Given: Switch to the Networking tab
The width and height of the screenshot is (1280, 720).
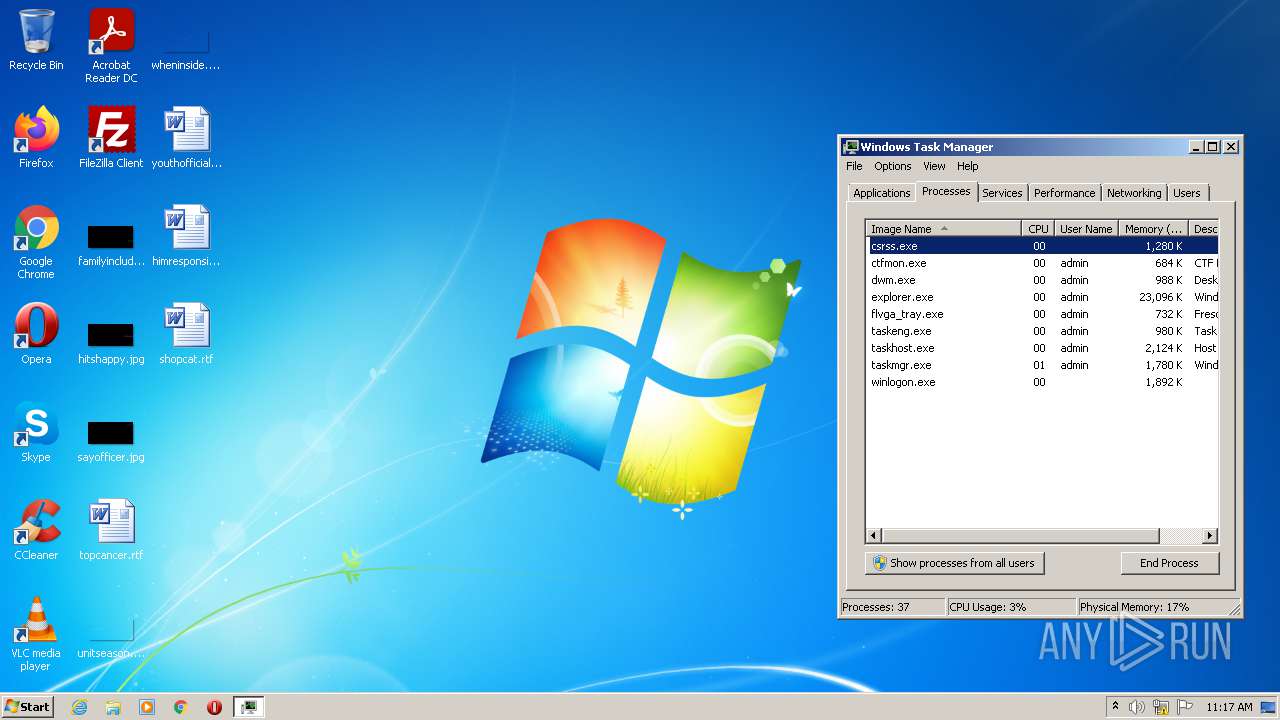Looking at the screenshot, I should click(1134, 193).
